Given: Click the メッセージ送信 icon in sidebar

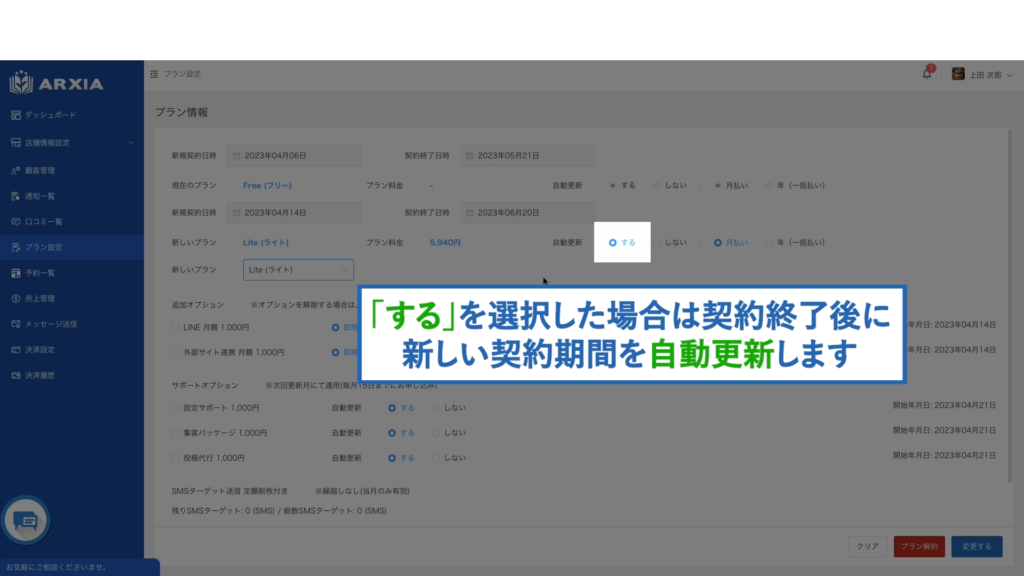Looking at the screenshot, I should (15, 324).
